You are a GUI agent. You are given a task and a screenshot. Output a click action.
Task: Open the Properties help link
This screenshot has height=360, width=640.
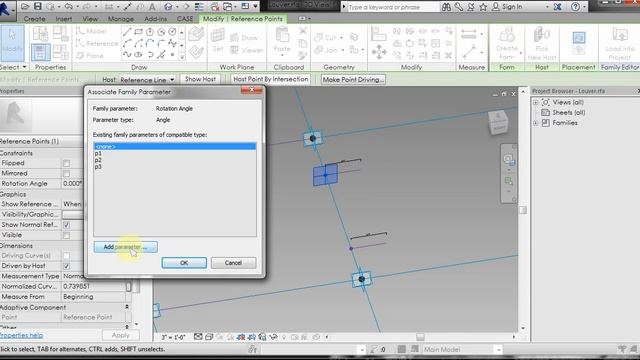pyautogui.click(x=22, y=336)
